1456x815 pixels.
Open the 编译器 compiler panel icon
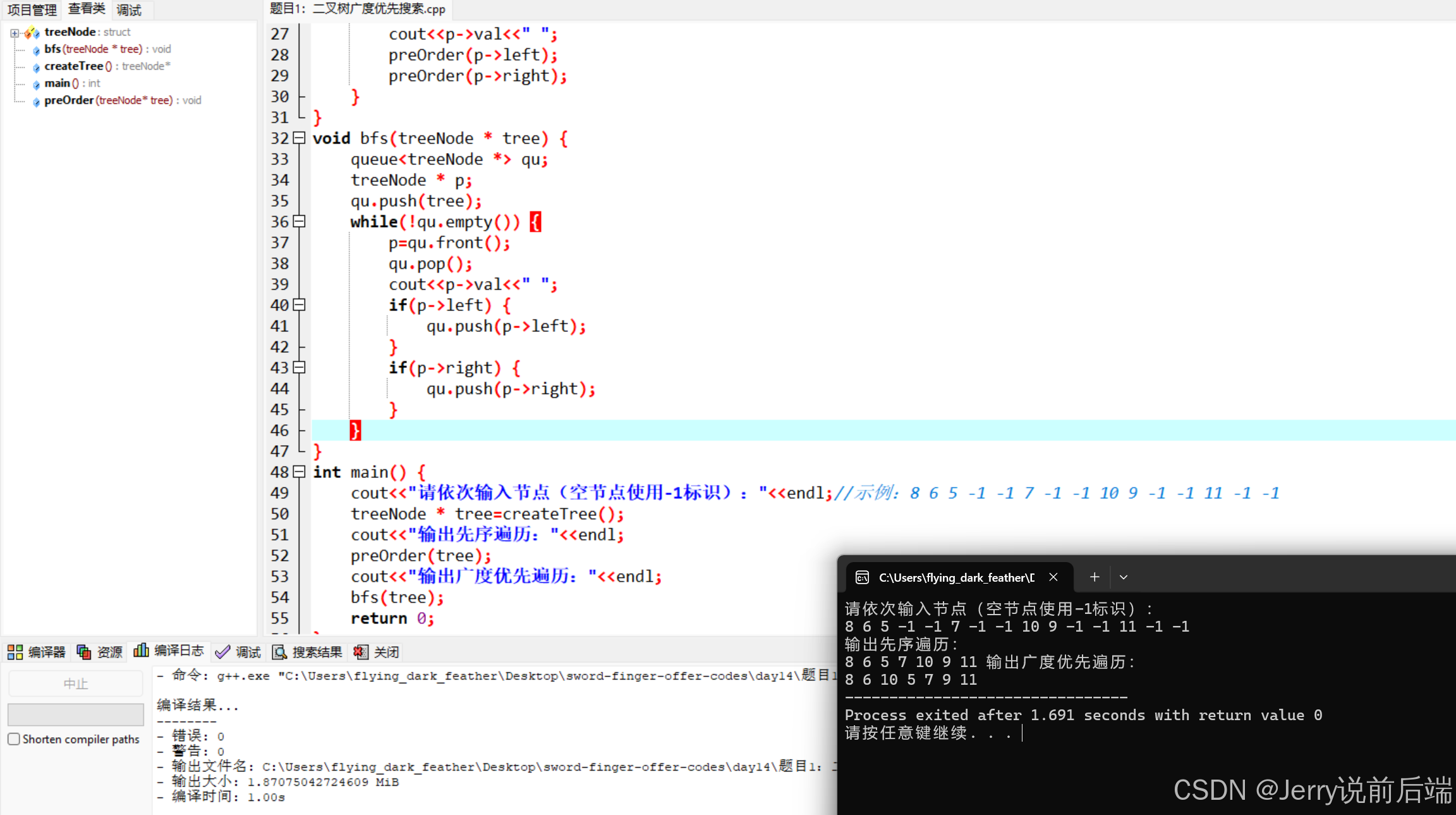pyautogui.click(x=15, y=652)
